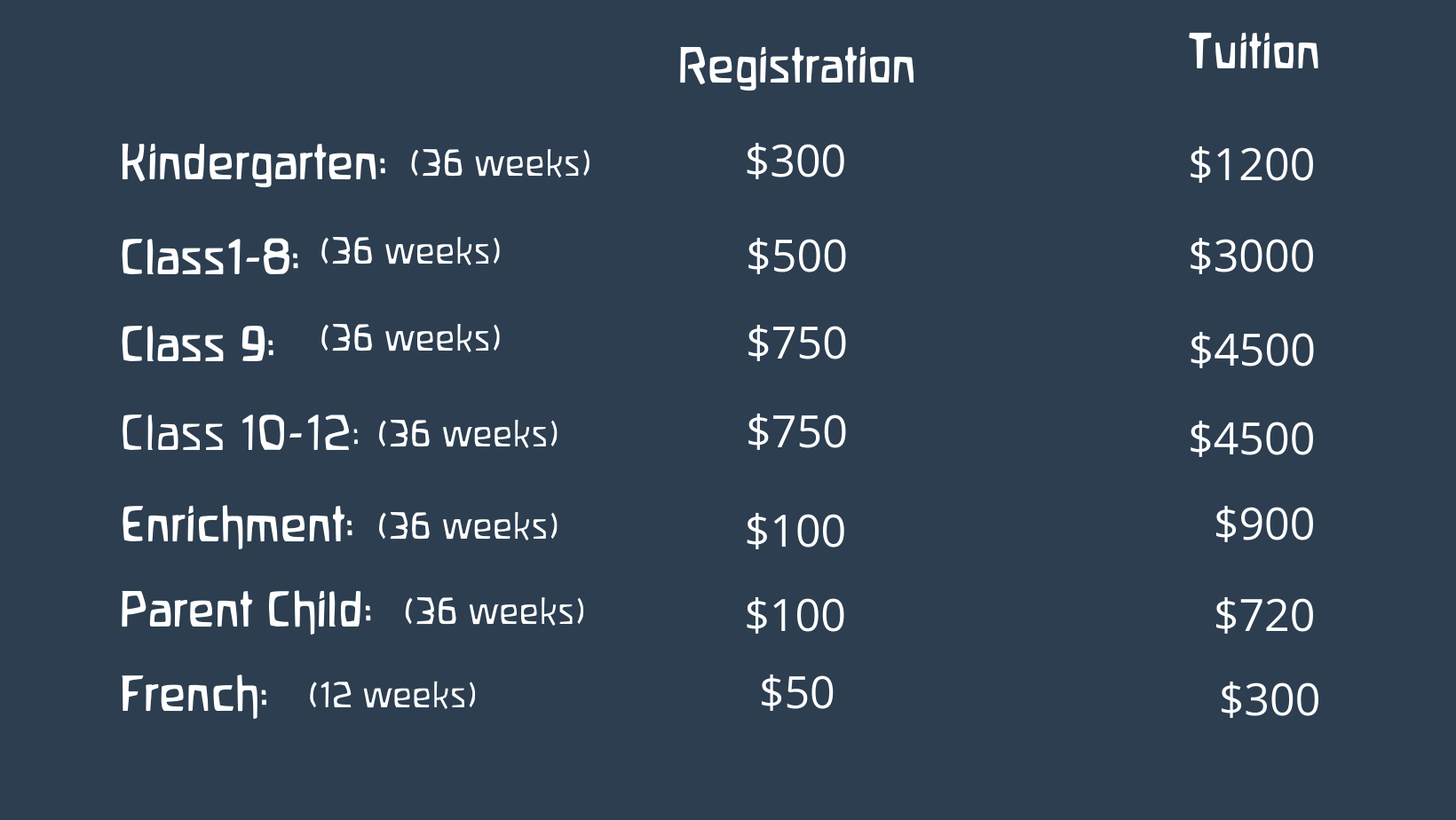Click the French $300 tuition amount
The image size is (1456, 820).
coord(1269,700)
